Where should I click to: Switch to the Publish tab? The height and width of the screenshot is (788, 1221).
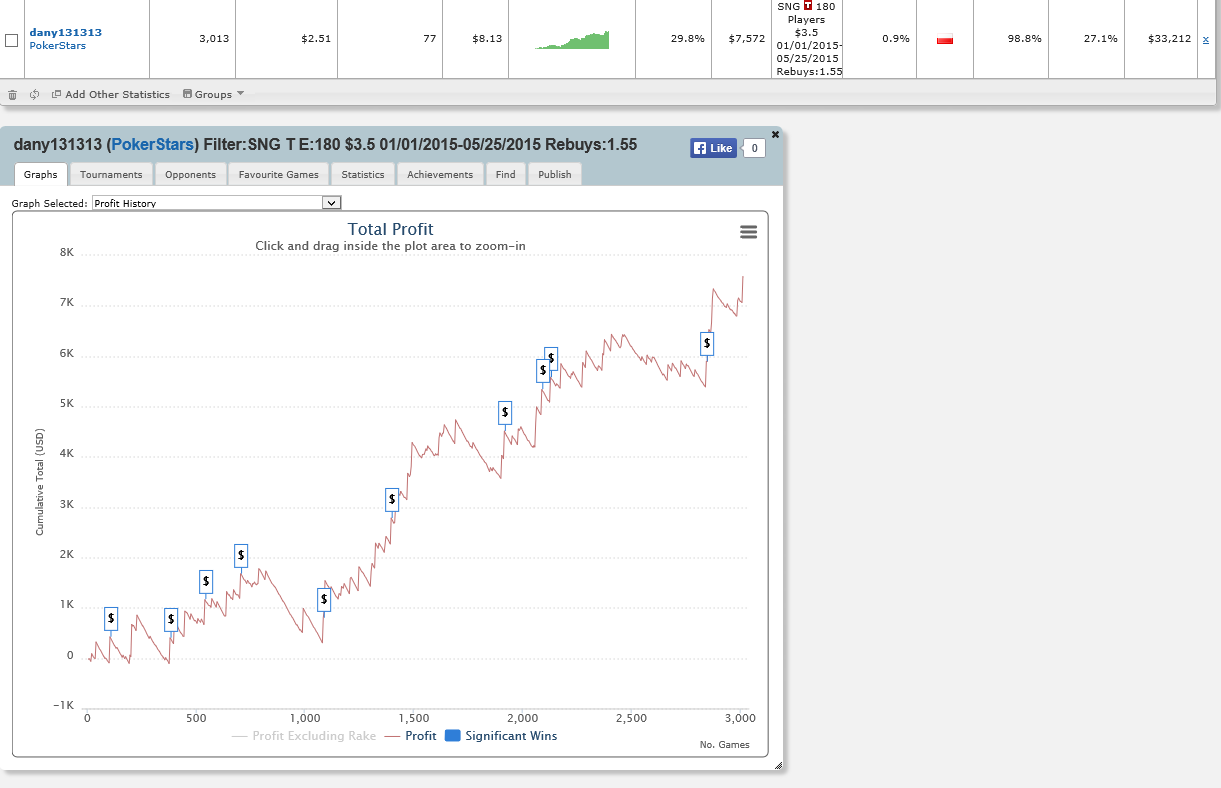[x=555, y=174]
